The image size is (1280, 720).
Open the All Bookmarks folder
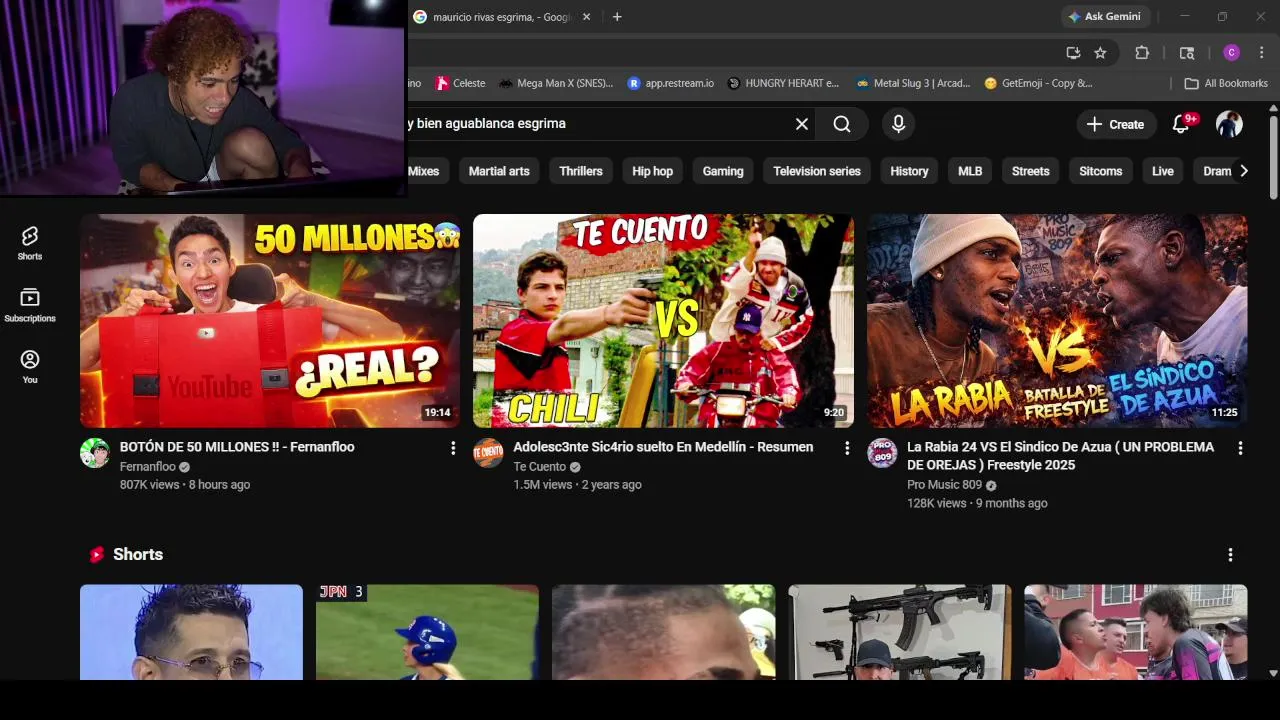pos(1226,83)
